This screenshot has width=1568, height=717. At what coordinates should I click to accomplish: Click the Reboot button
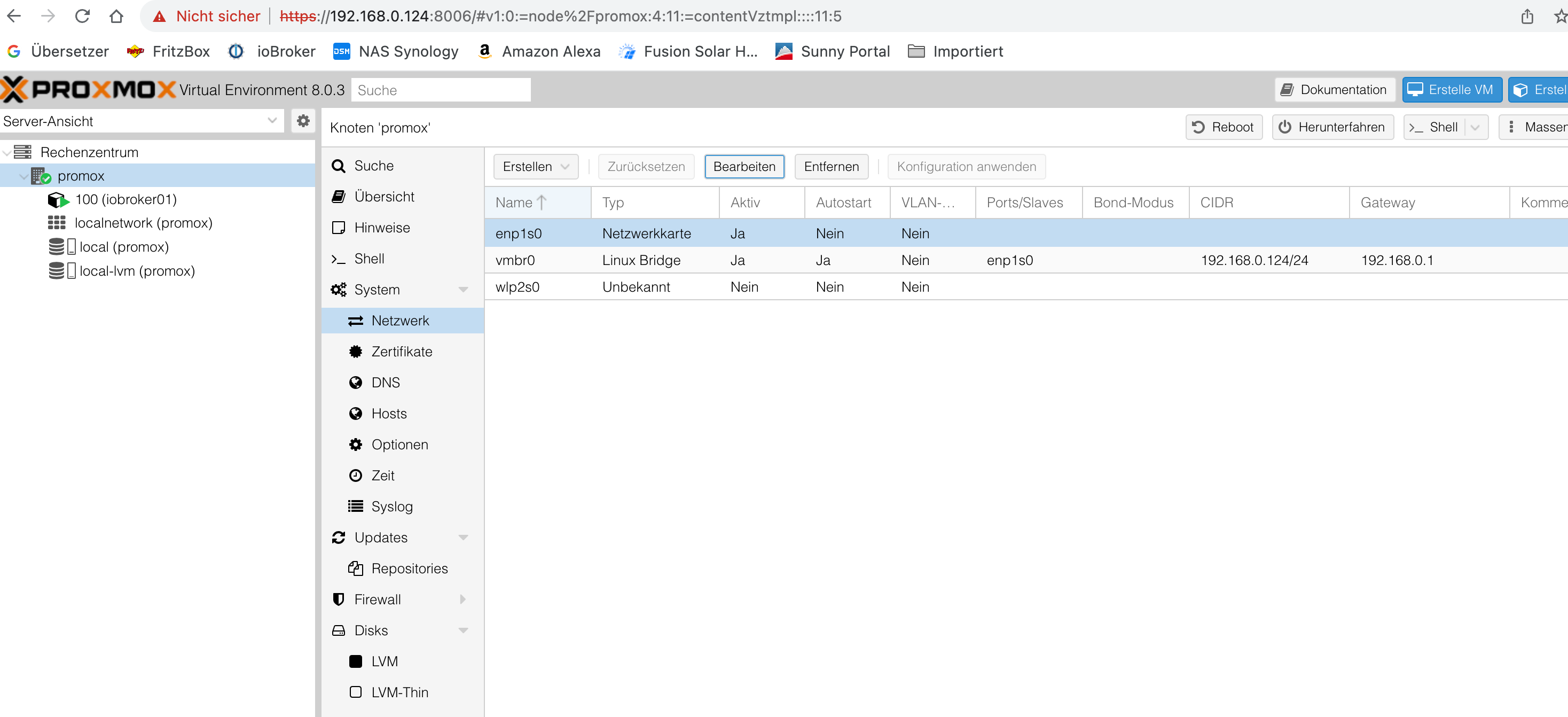point(1224,127)
